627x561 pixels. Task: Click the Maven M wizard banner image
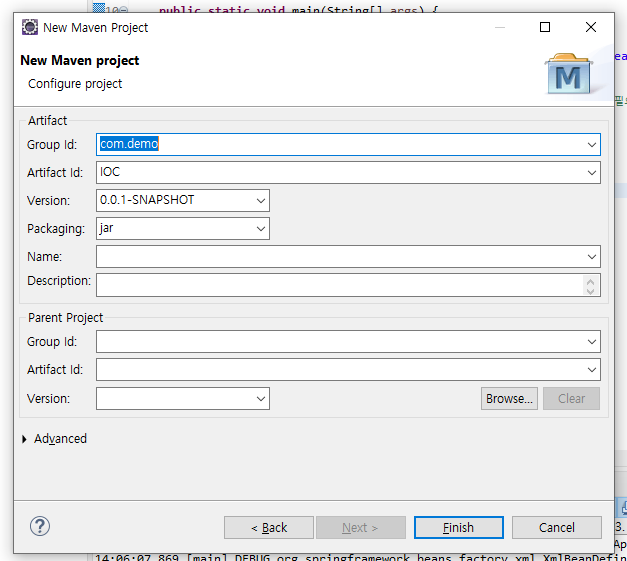click(x=569, y=74)
